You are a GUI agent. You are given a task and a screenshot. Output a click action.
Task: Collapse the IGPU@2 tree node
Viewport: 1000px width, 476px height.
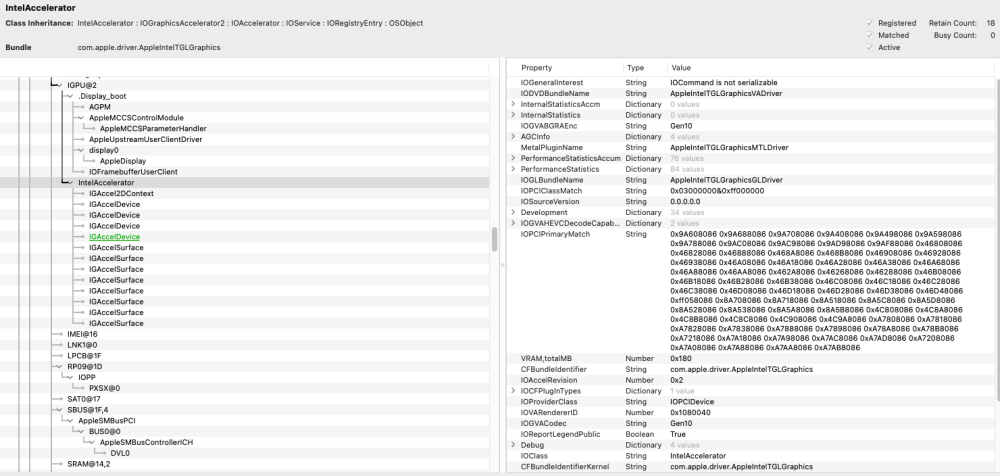tap(60, 85)
